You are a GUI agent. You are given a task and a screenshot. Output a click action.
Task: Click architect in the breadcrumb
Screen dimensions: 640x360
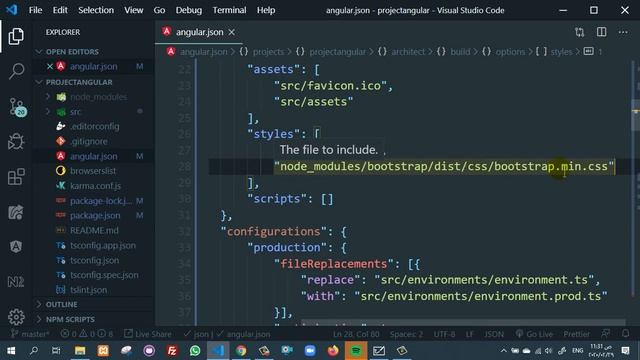pos(408,52)
